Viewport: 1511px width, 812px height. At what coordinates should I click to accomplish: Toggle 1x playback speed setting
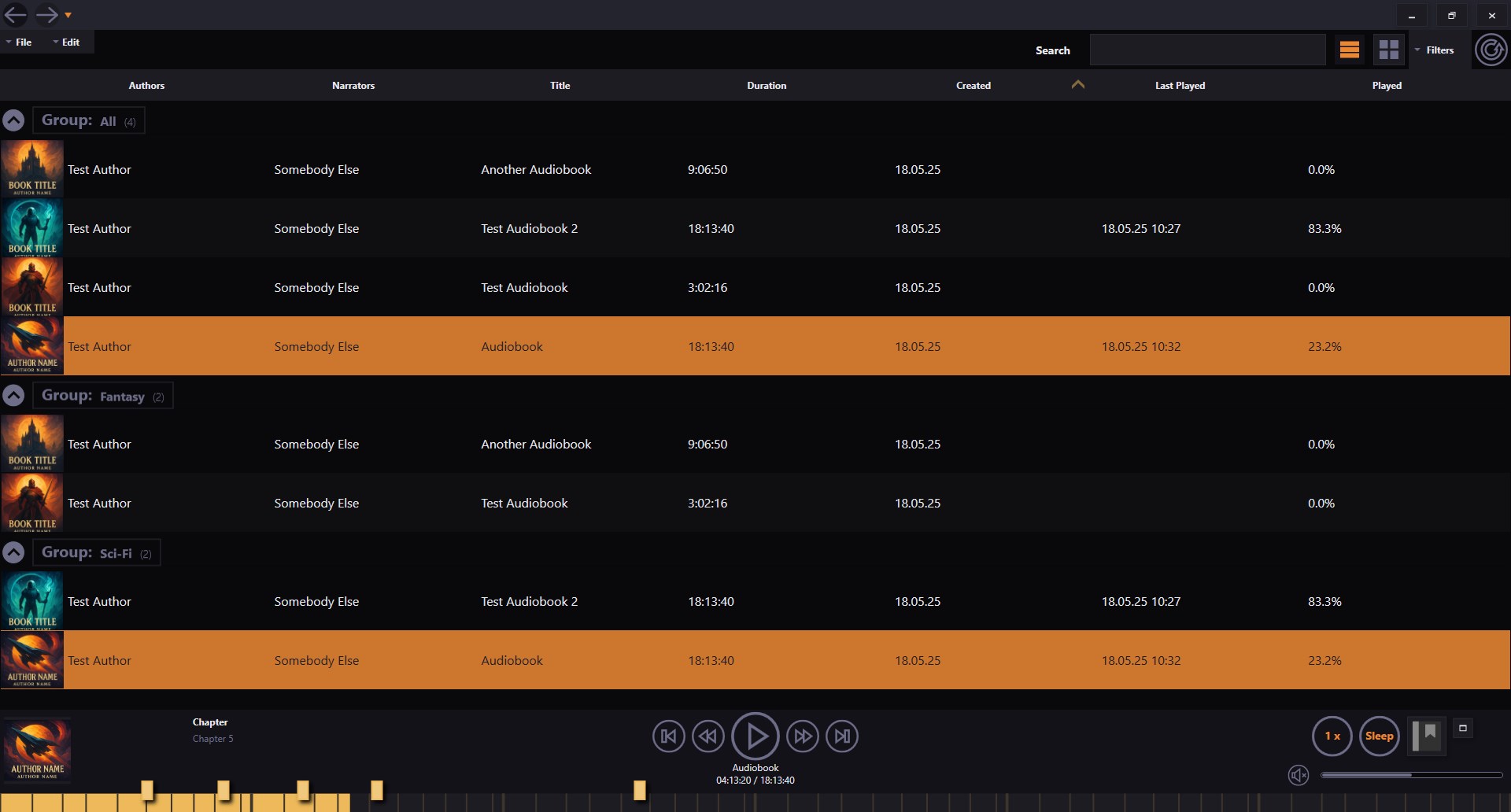coord(1332,736)
